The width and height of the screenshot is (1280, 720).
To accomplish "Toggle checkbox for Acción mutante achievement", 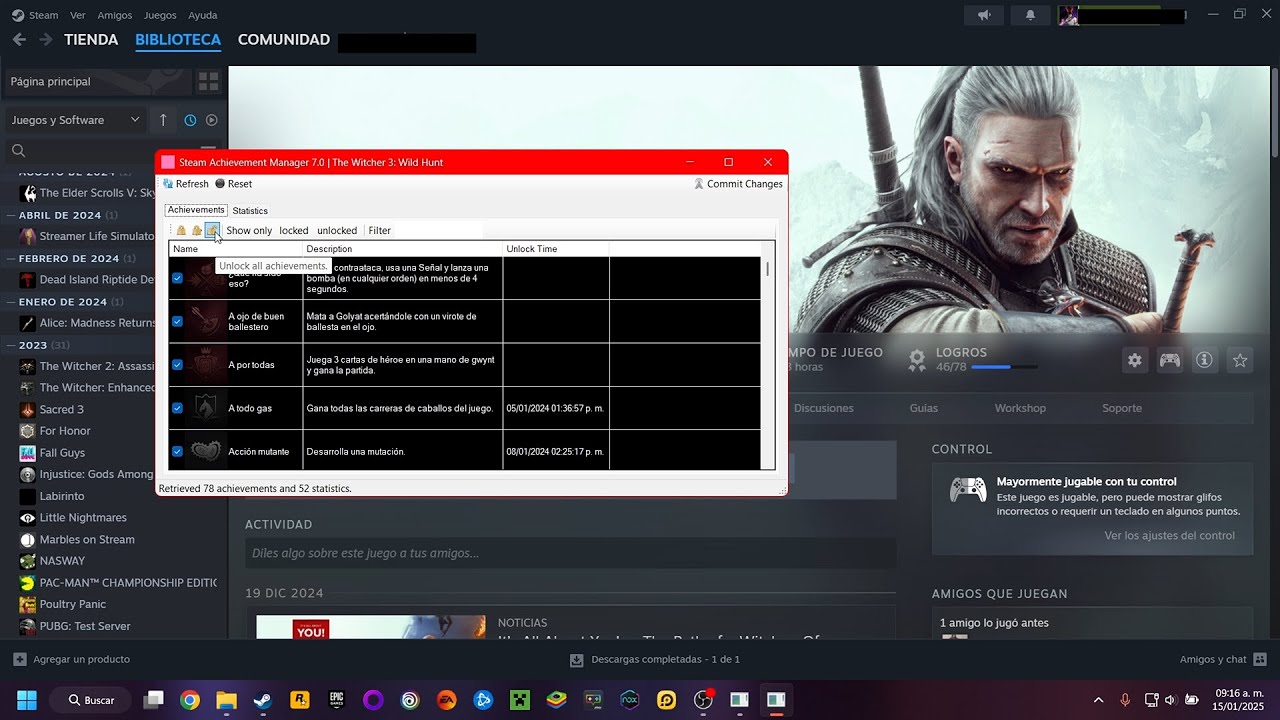I will pos(177,451).
